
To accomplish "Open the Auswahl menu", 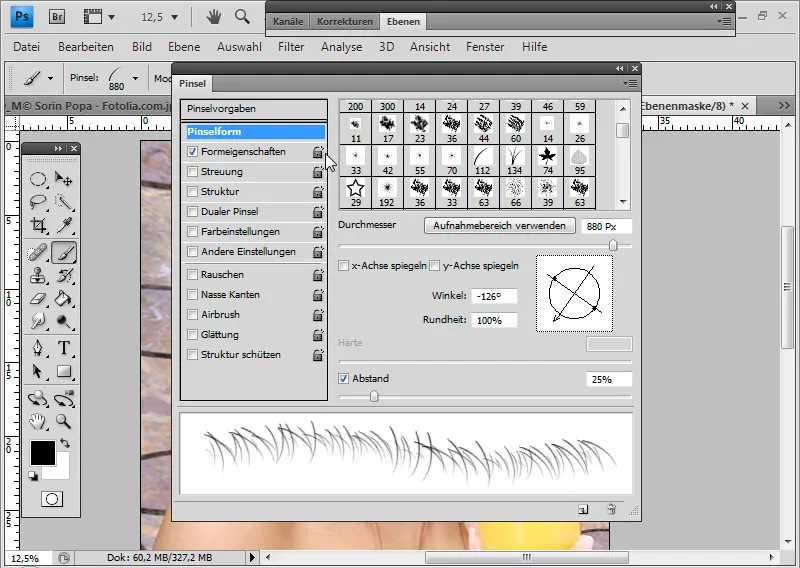I will [x=239, y=46].
